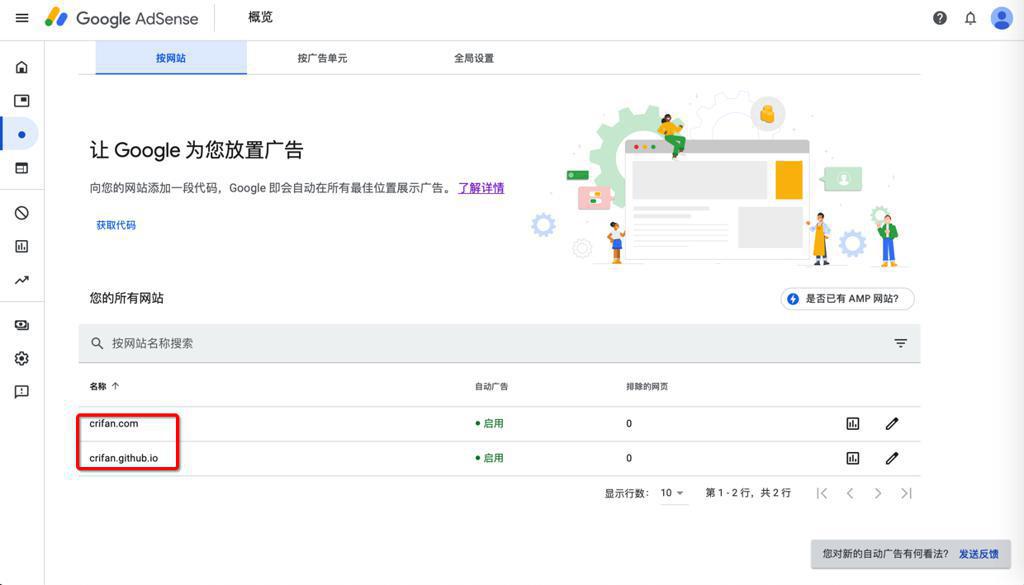Go to previous page of results
The height and width of the screenshot is (585, 1024).
pyautogui.click(x=850, y=494)
